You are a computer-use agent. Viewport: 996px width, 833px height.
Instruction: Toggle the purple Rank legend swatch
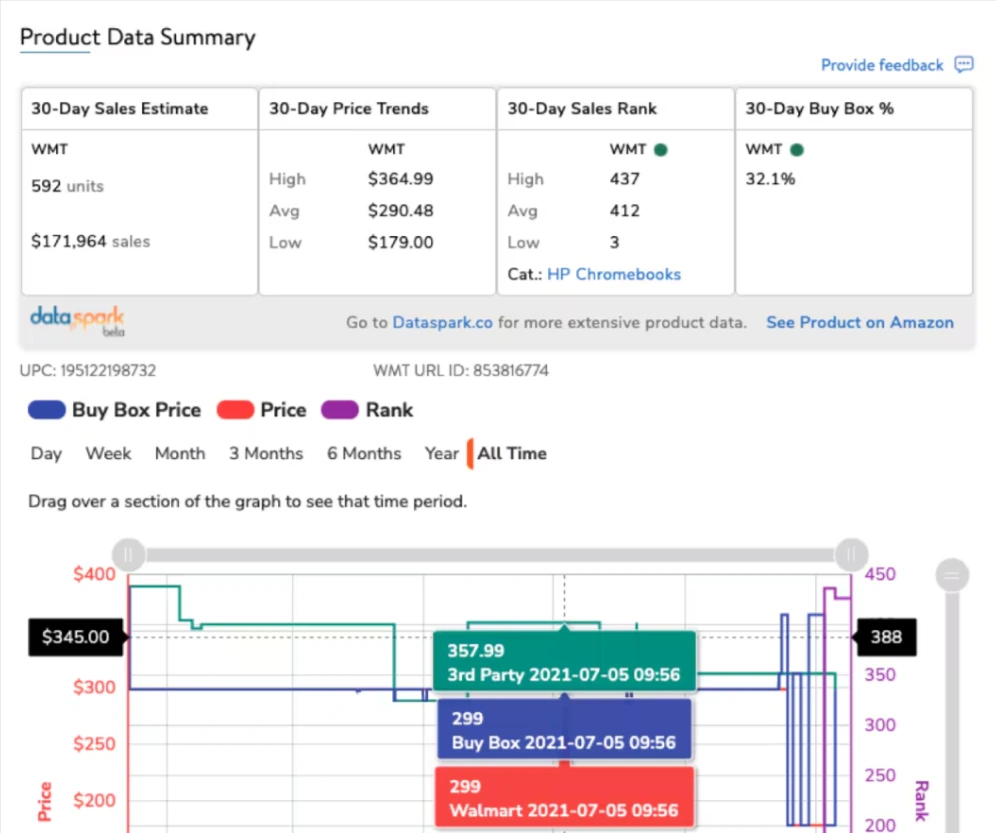[340, 410]
